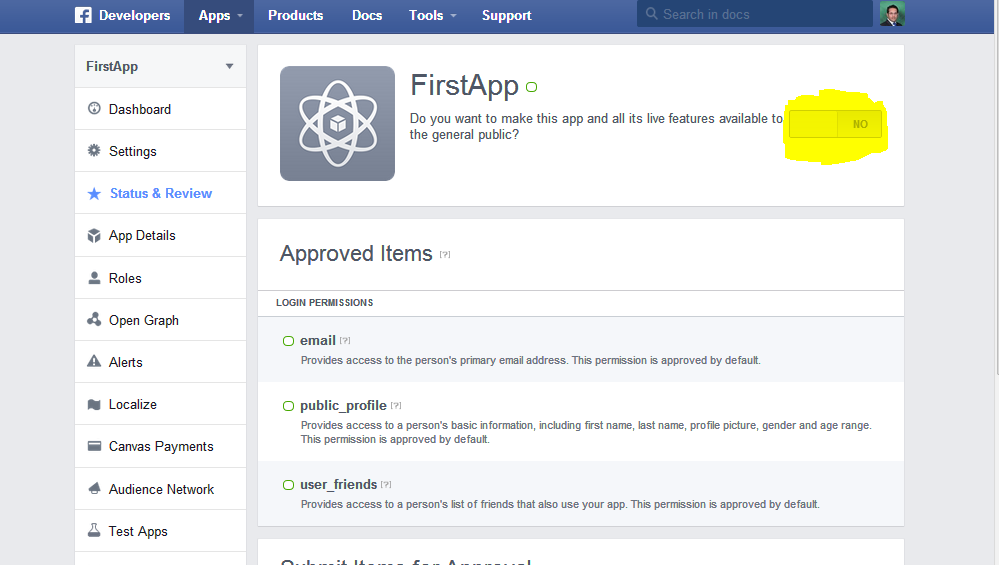Click the public_profile permission name

coord(343,406)
